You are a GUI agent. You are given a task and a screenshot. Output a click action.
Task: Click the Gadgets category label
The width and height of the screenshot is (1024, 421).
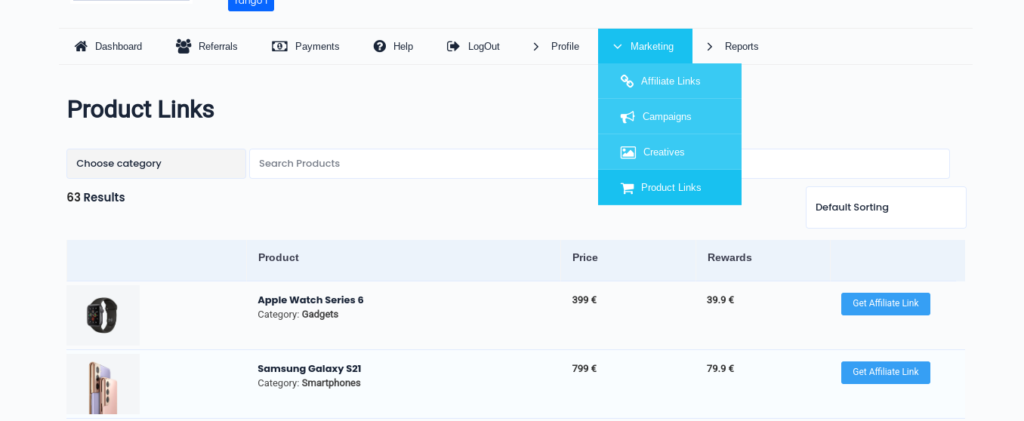pos(320,315)
